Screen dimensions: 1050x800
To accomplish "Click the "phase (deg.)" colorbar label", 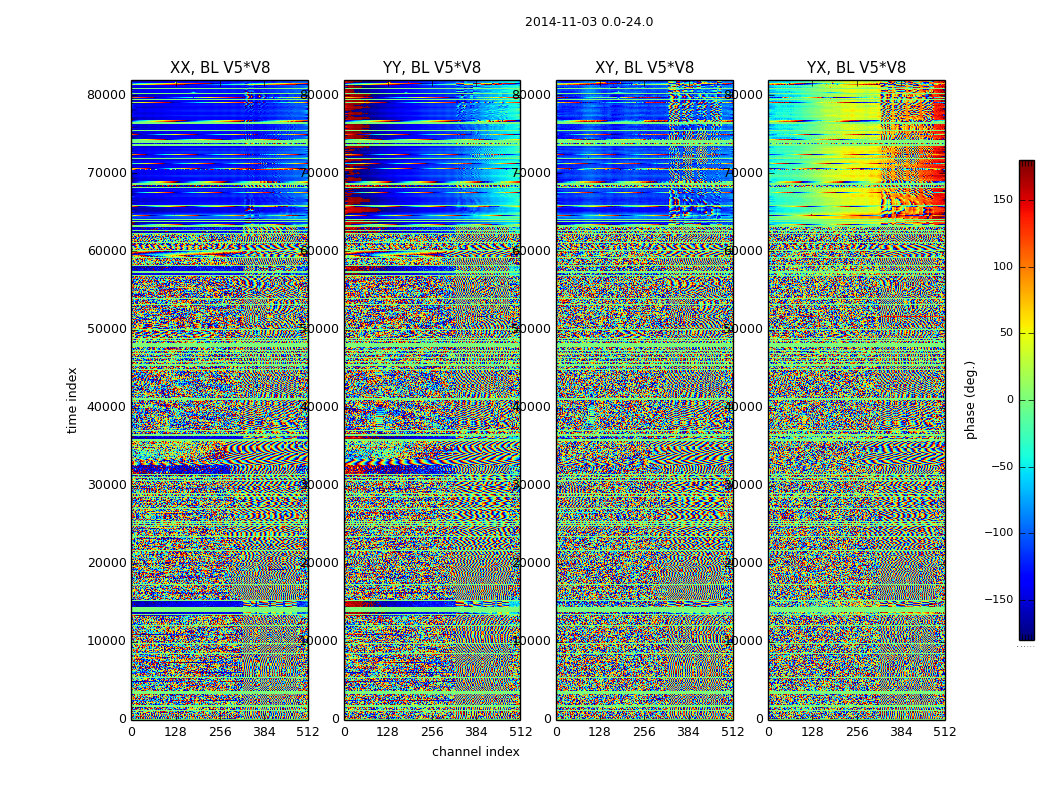I will [970, 400].
